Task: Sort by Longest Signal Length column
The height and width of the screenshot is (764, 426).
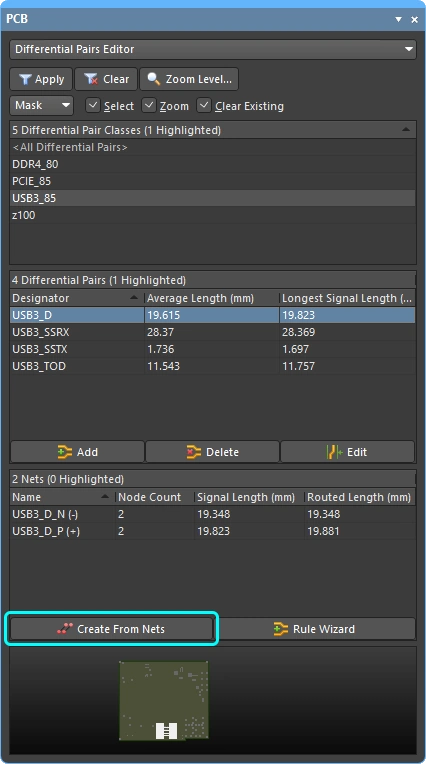Action: [347, 298]
